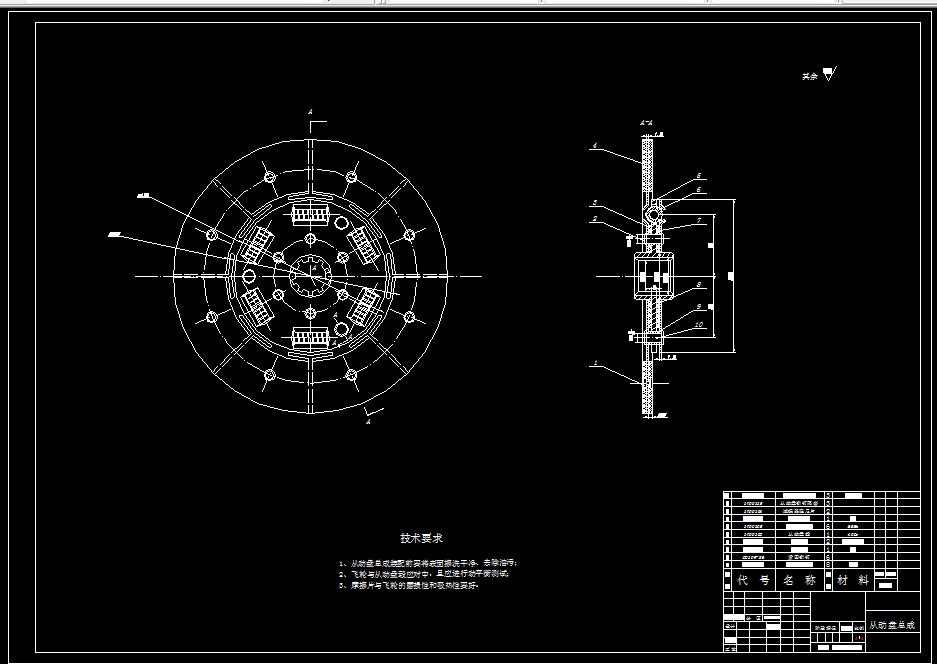Click the section cut letter A below disc
Image resolution: width=937 pixels, height=664 pixels.
coord(369,422)
